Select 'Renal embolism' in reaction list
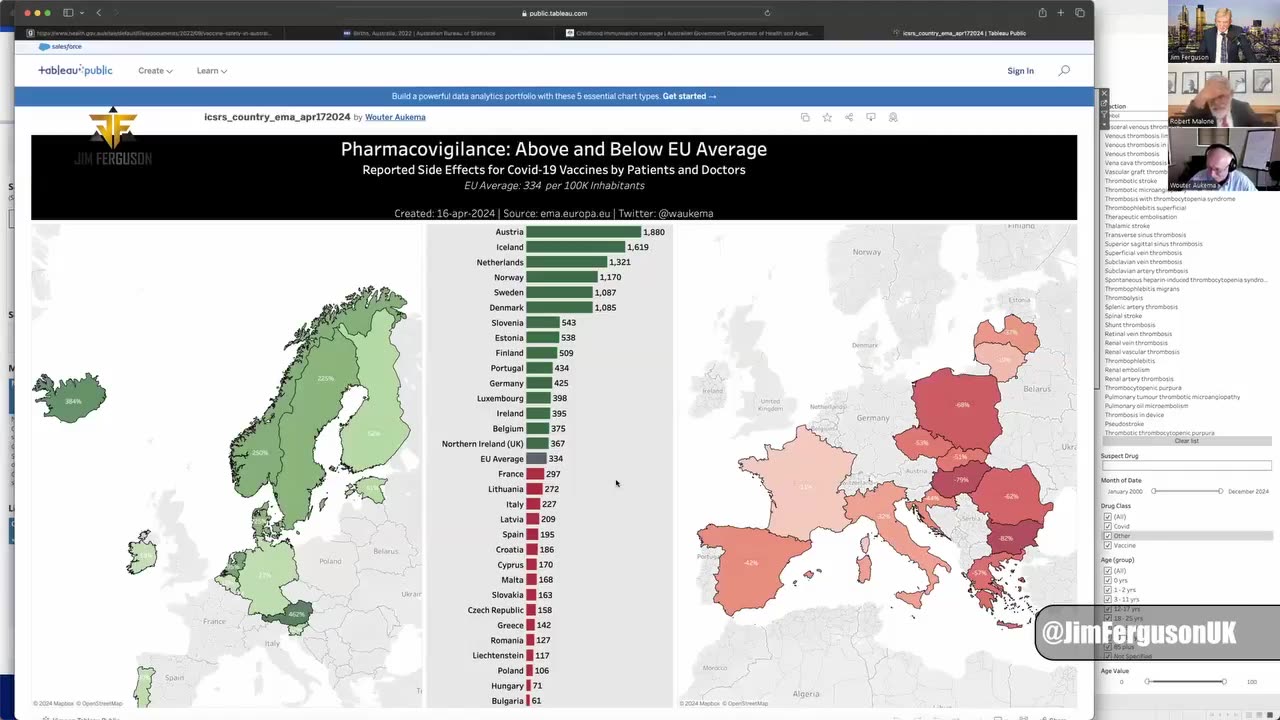Image resolution: width=1280 pixels, height=720 pixels. tap(1127, 370)
